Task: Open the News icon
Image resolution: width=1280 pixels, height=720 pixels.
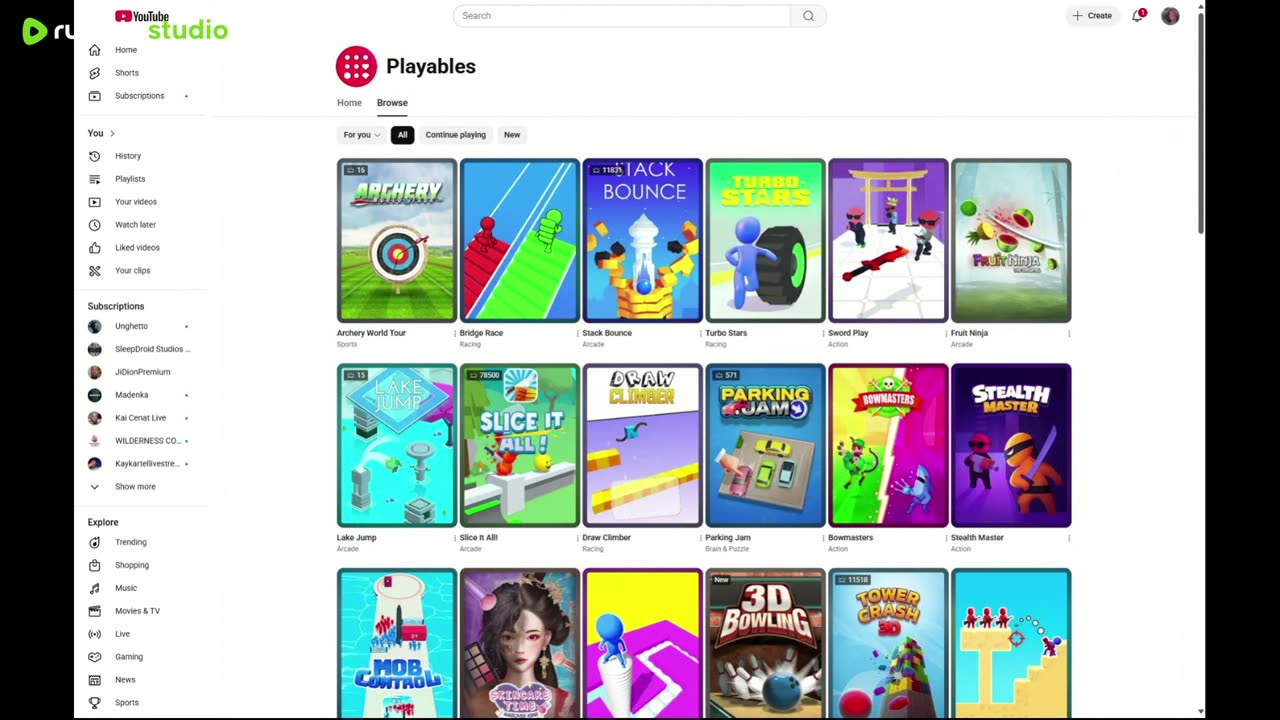Action: 94,680
